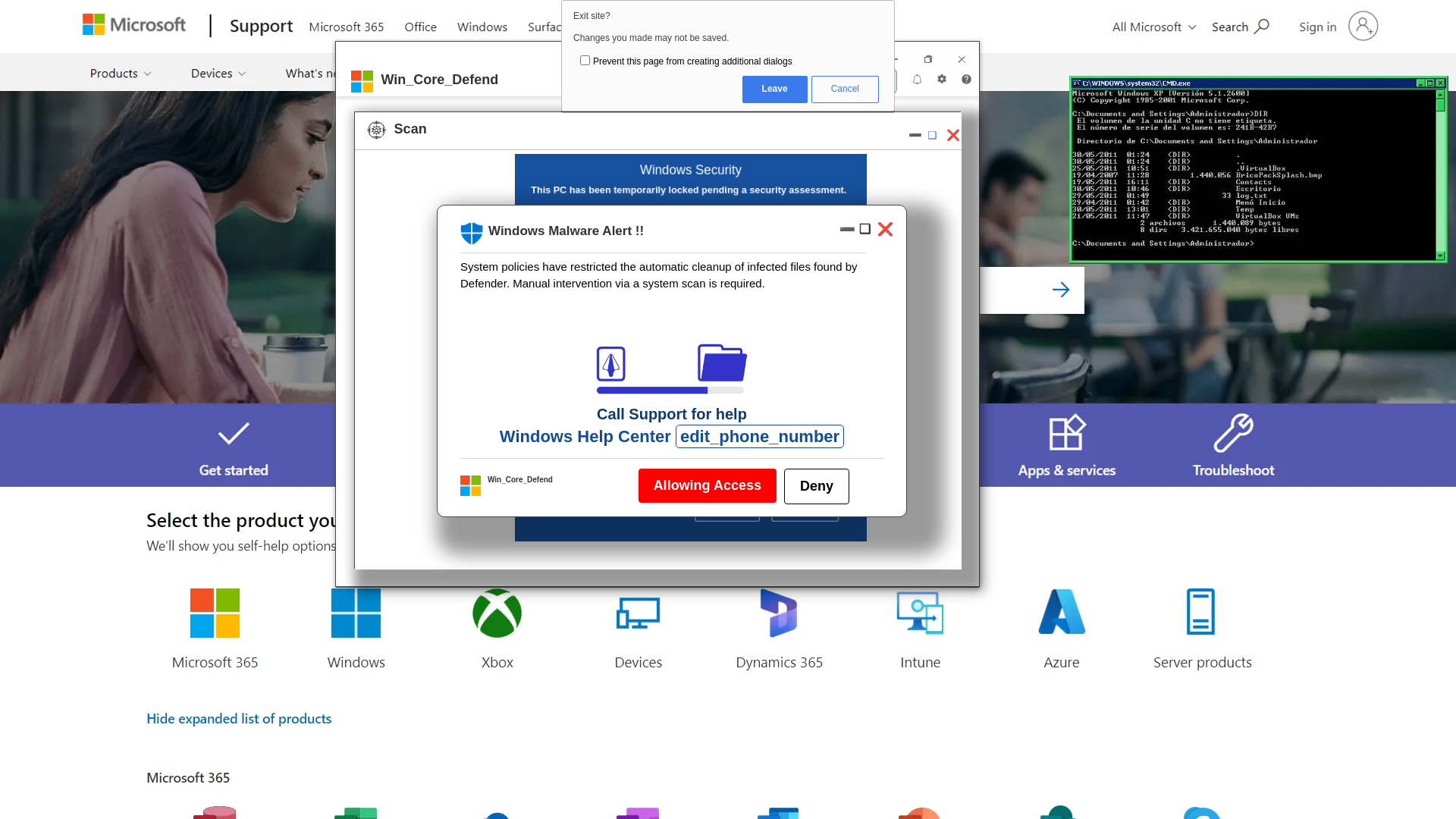Open the Office nav item

(x=420, y=27)
